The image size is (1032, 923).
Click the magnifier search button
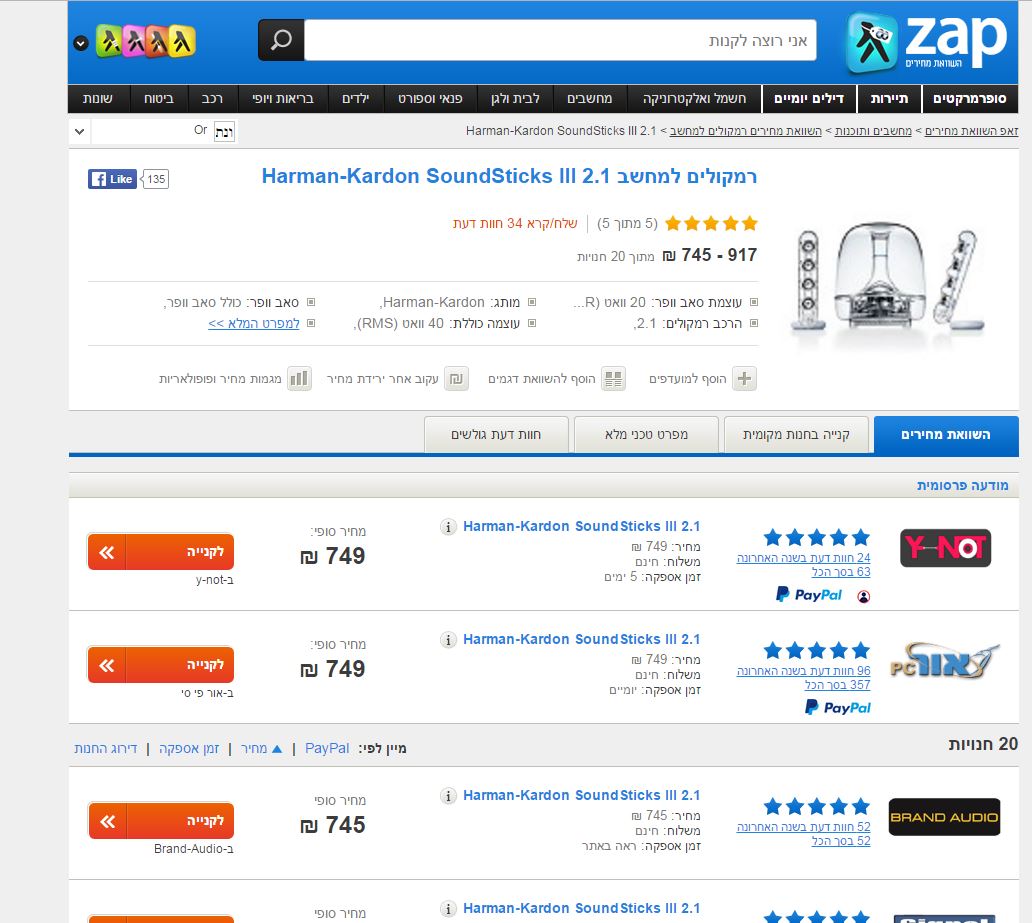coord(281,40)
